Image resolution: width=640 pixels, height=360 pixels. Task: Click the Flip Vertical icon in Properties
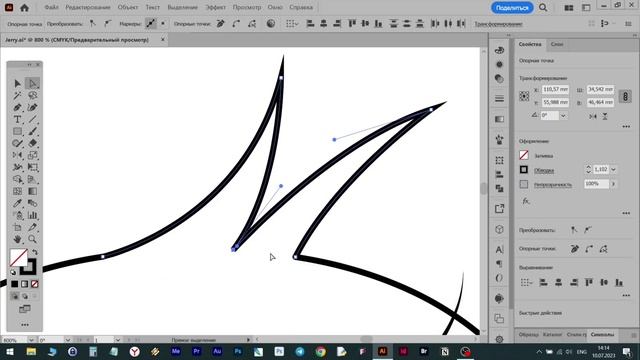click(x=605, y=116)
